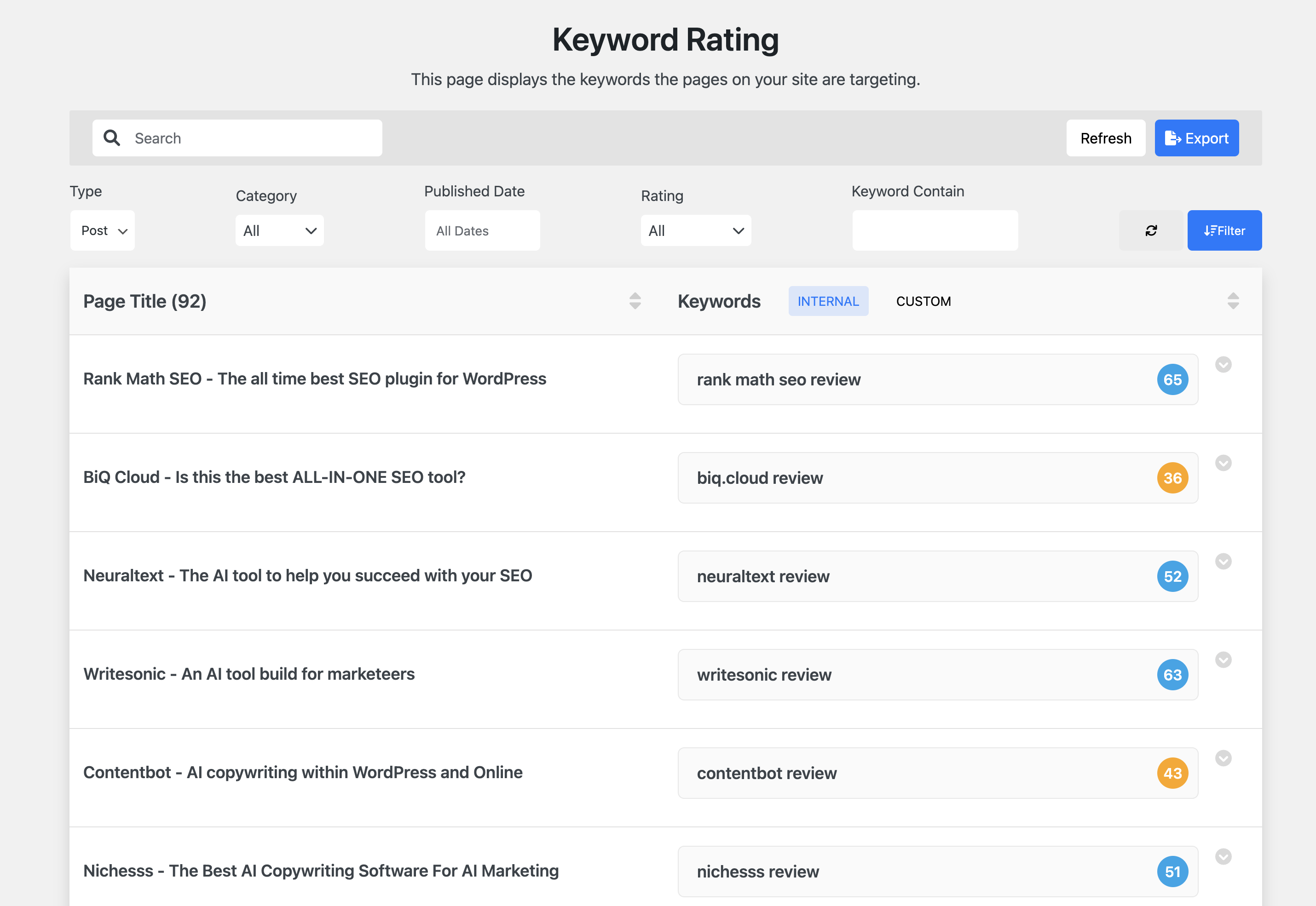Click the Keyword Contain text field
This screenshot has height=906, width=1316.
(x=935, y=230)
